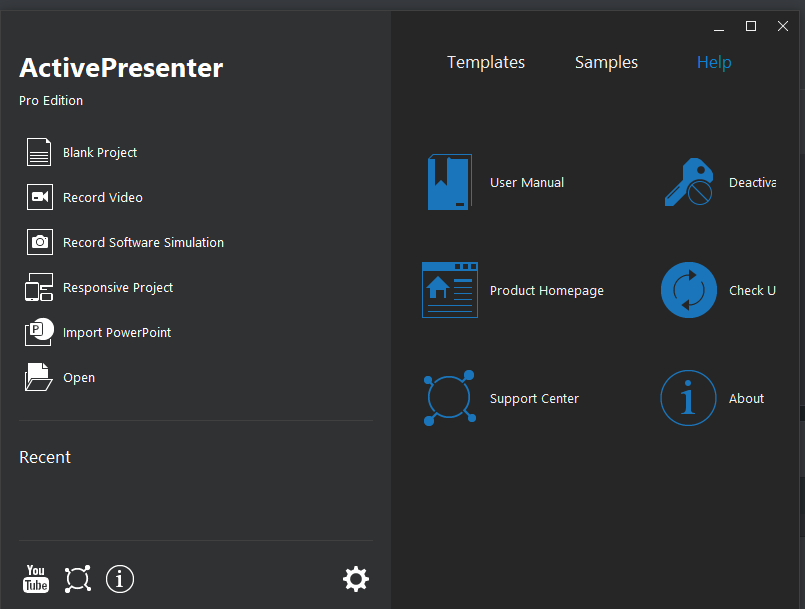Go to Support Center link
805x609 pixels.
[x=534, y=398]
